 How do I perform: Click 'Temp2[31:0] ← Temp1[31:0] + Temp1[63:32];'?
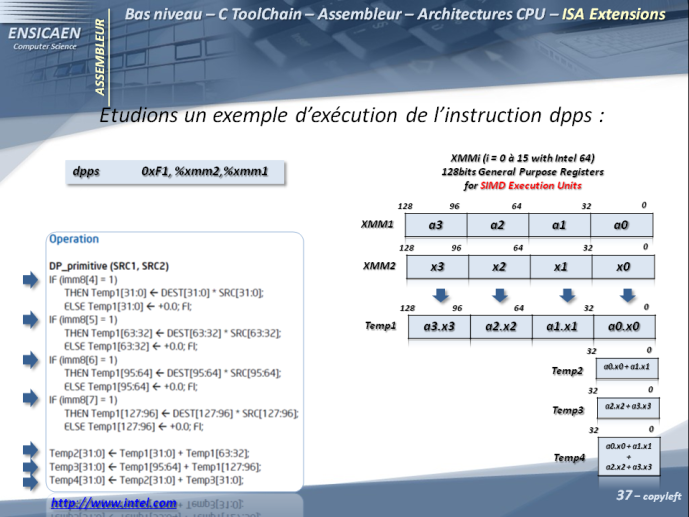pos(149,453)
